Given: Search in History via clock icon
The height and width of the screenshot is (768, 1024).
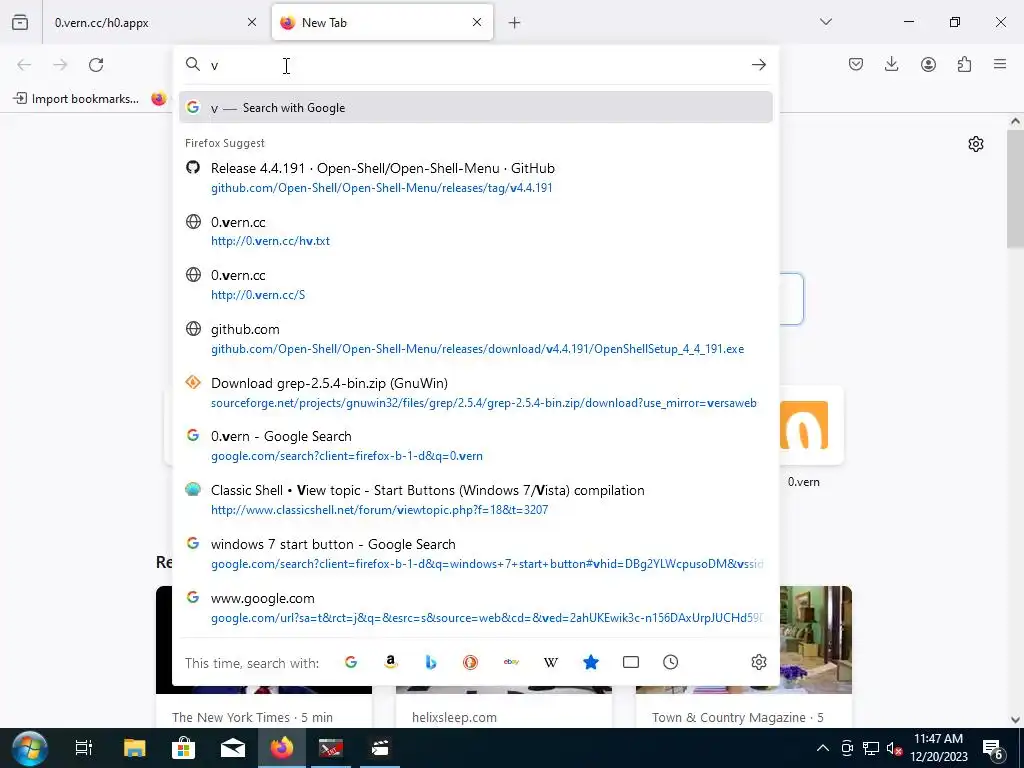Looking at the screenshot, I should point(671,662).
